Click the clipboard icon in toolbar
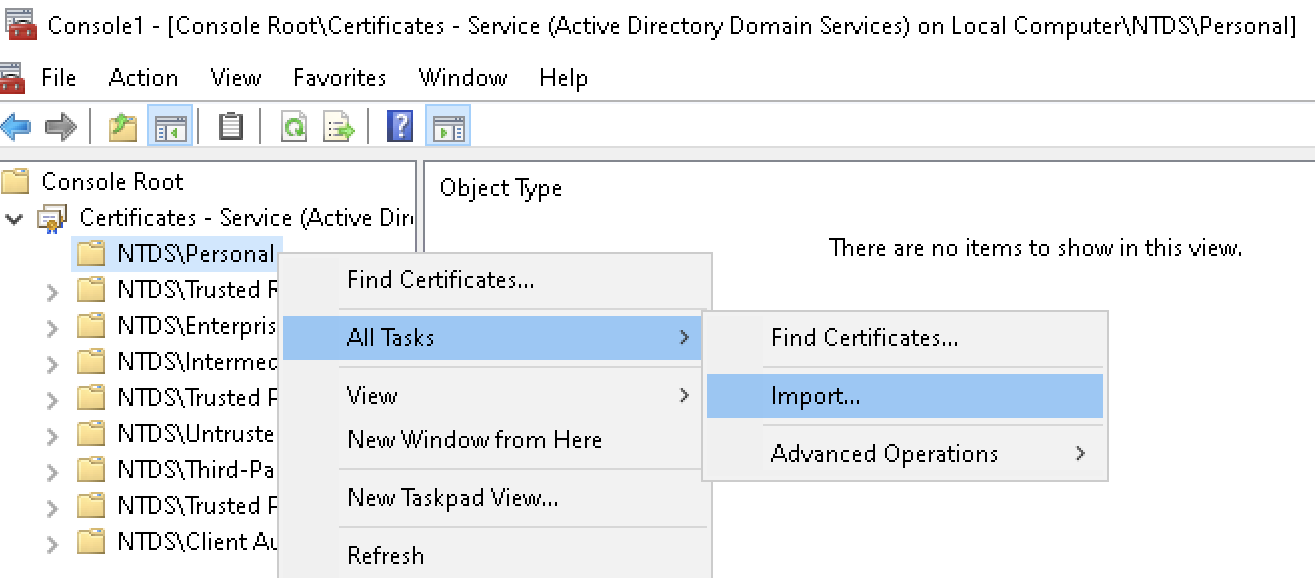 pyautogui.click(x=231, y=127)
